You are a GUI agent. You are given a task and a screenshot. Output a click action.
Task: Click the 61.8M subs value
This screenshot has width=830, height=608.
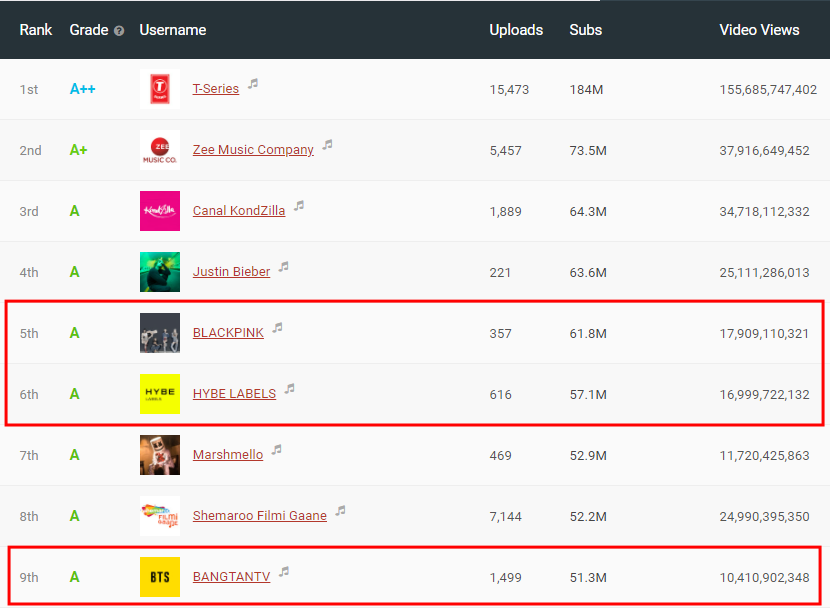tap(588, 334)
